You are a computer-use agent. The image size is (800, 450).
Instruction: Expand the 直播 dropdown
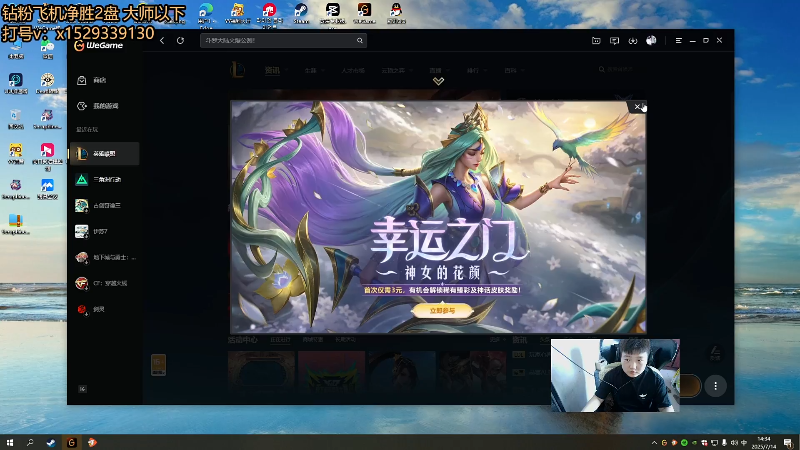[439, 70]
